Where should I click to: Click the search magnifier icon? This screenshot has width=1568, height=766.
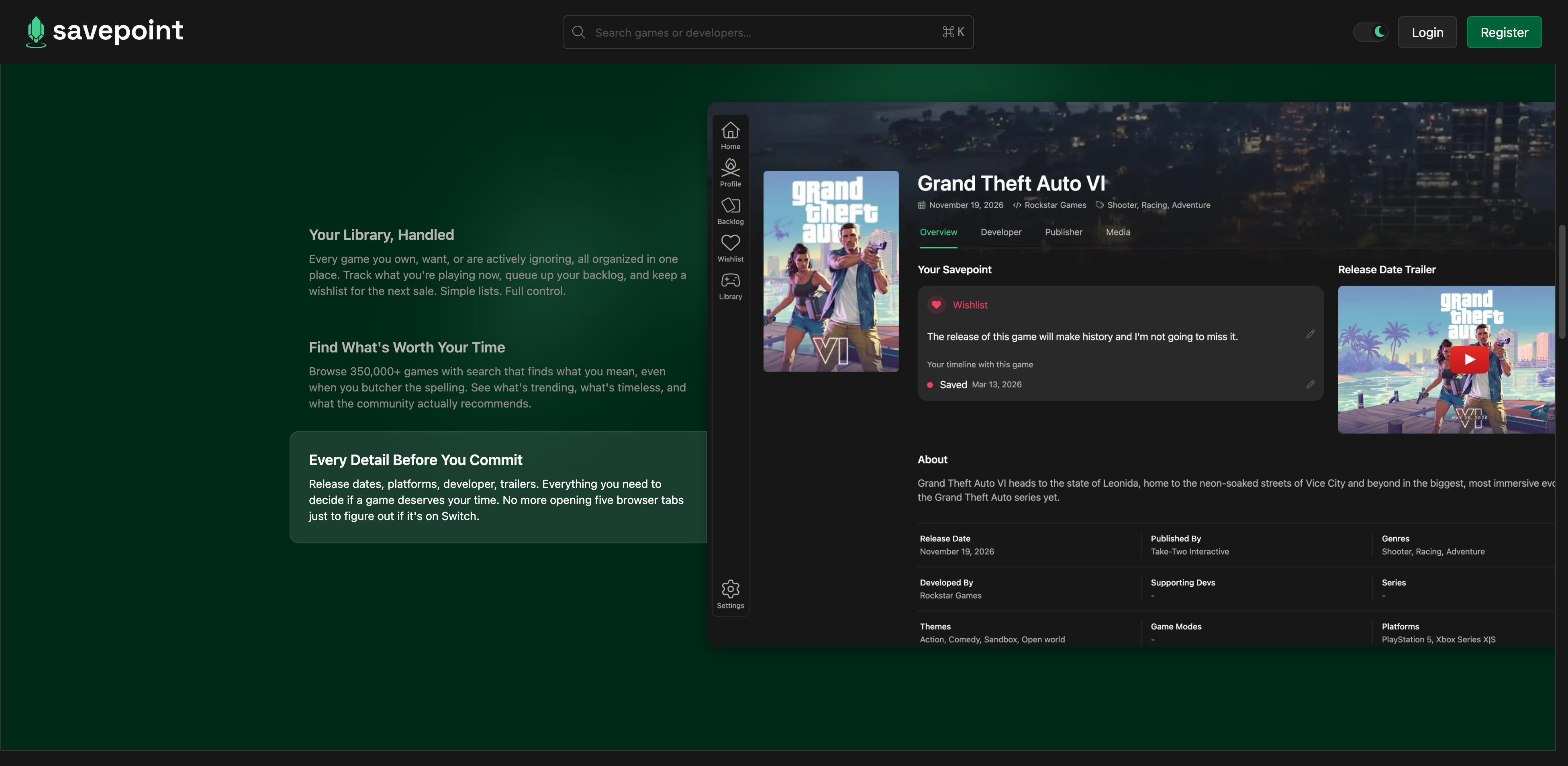578,32
